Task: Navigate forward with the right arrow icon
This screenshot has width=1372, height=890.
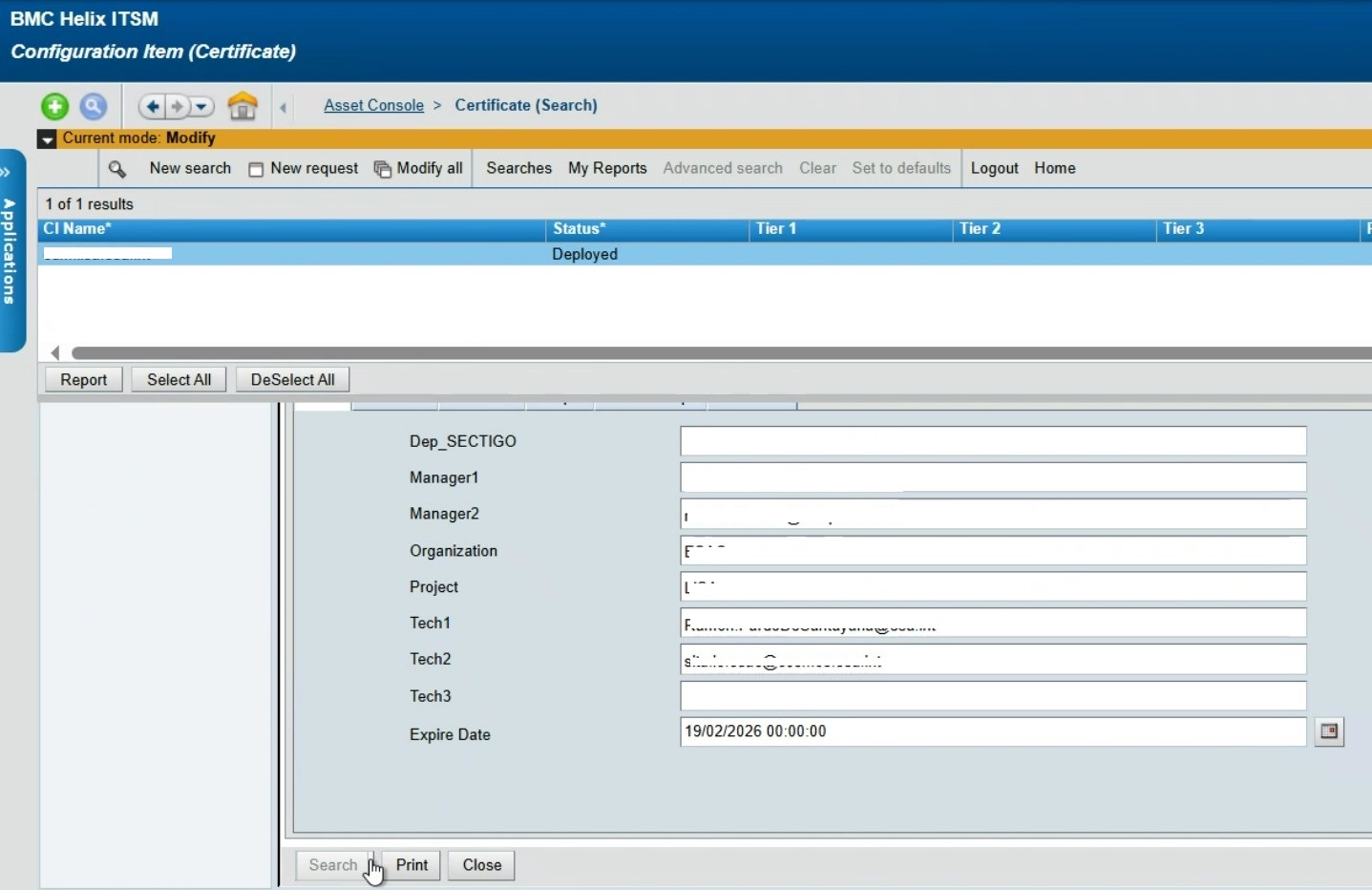Action: [x=179, y=106]
